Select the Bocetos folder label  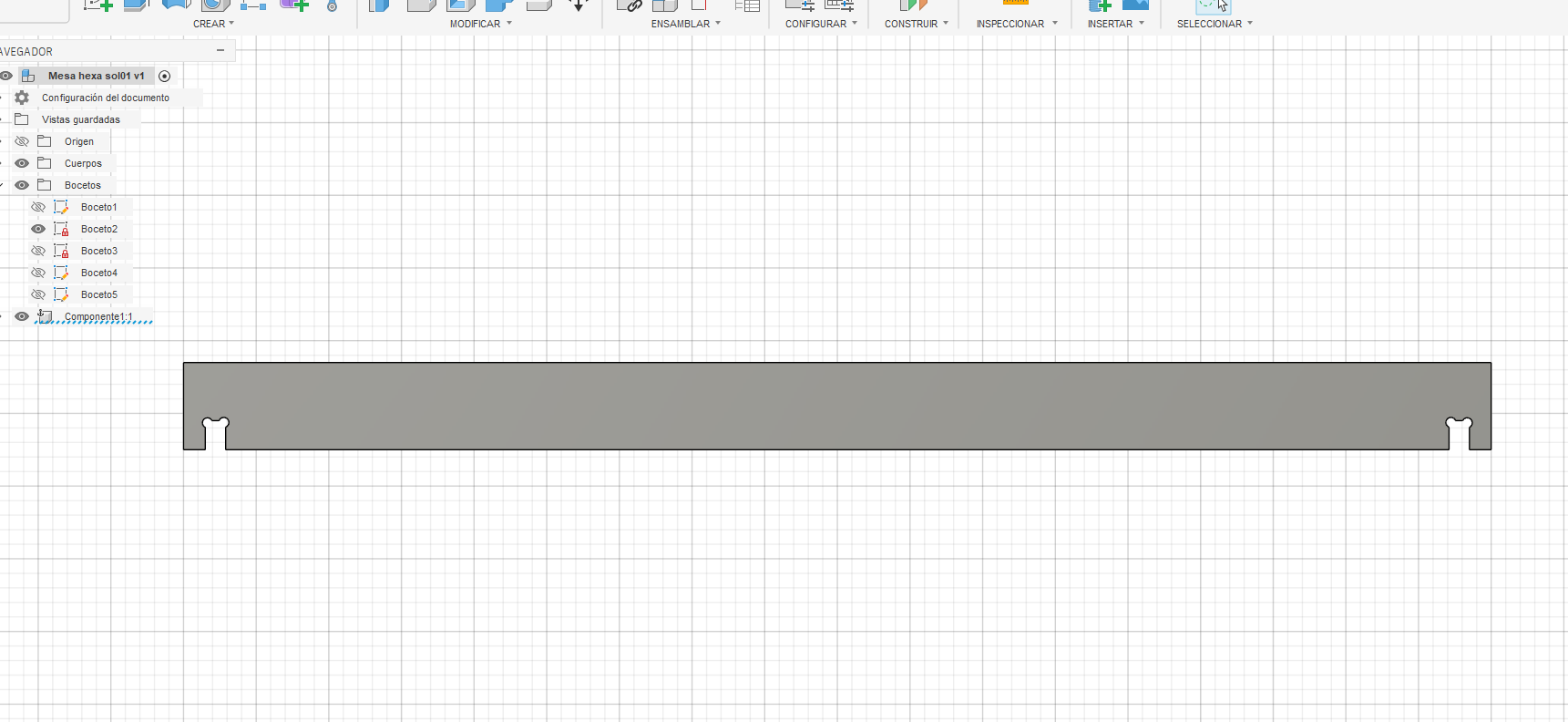click(83, 185)
